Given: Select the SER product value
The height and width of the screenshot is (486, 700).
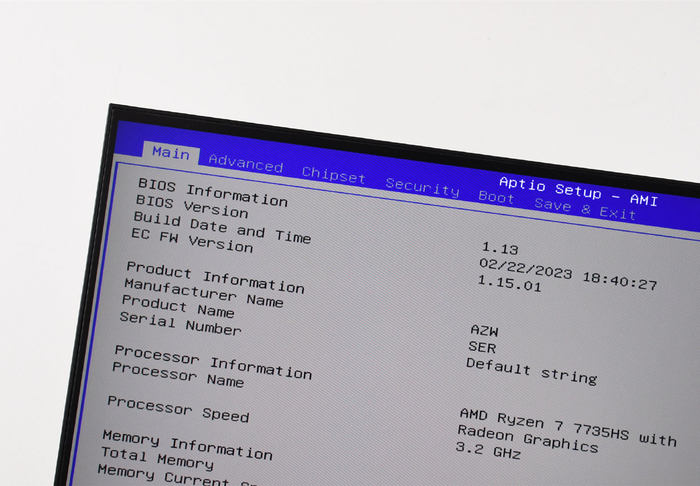Looking at the screenshot, I should [x=482, y=347].
